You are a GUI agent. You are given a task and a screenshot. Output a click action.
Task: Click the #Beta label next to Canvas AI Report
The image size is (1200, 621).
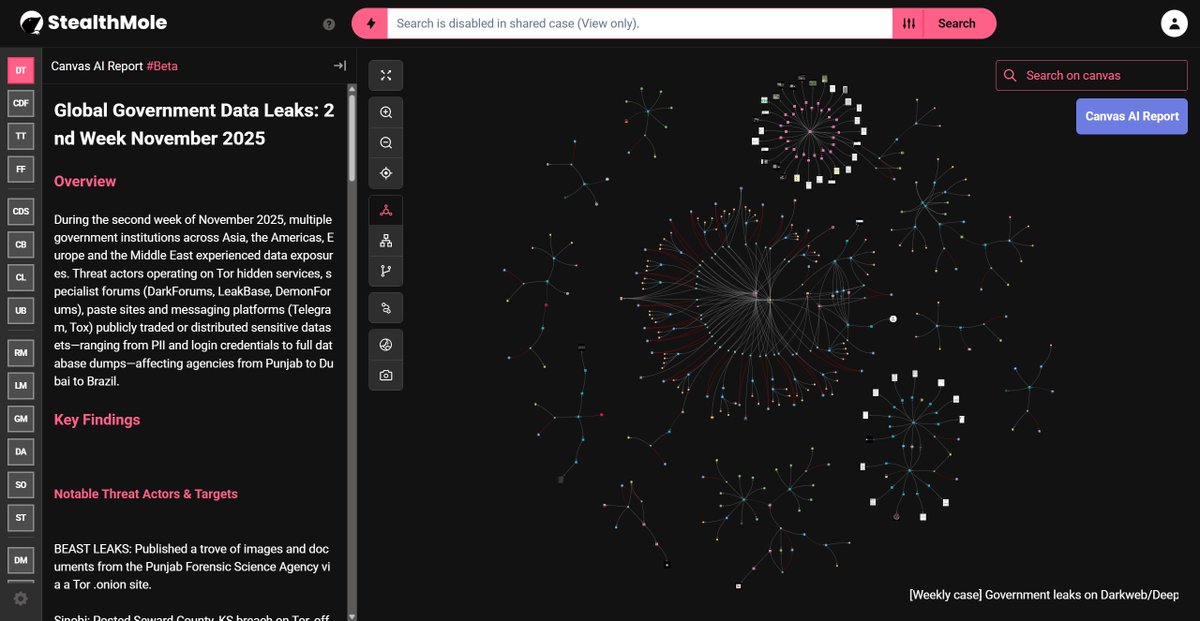162,65
